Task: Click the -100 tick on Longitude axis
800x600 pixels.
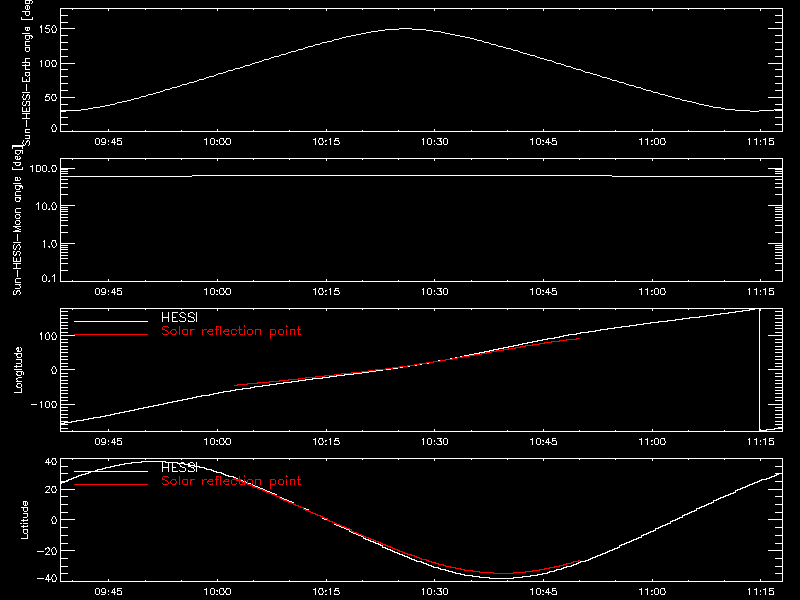Action: tap(44, 405)
